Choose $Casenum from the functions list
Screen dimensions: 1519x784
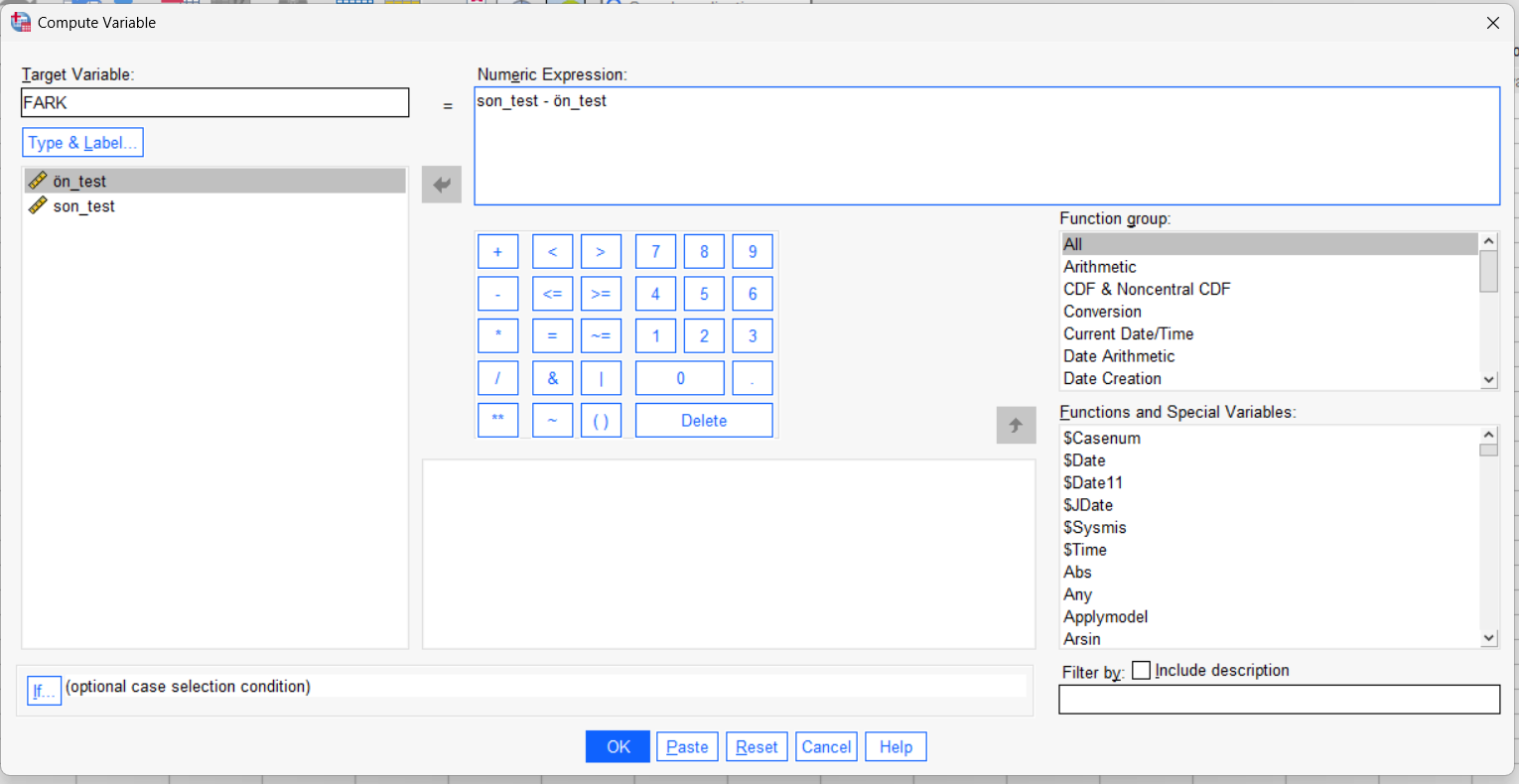tap(1101, 439)
